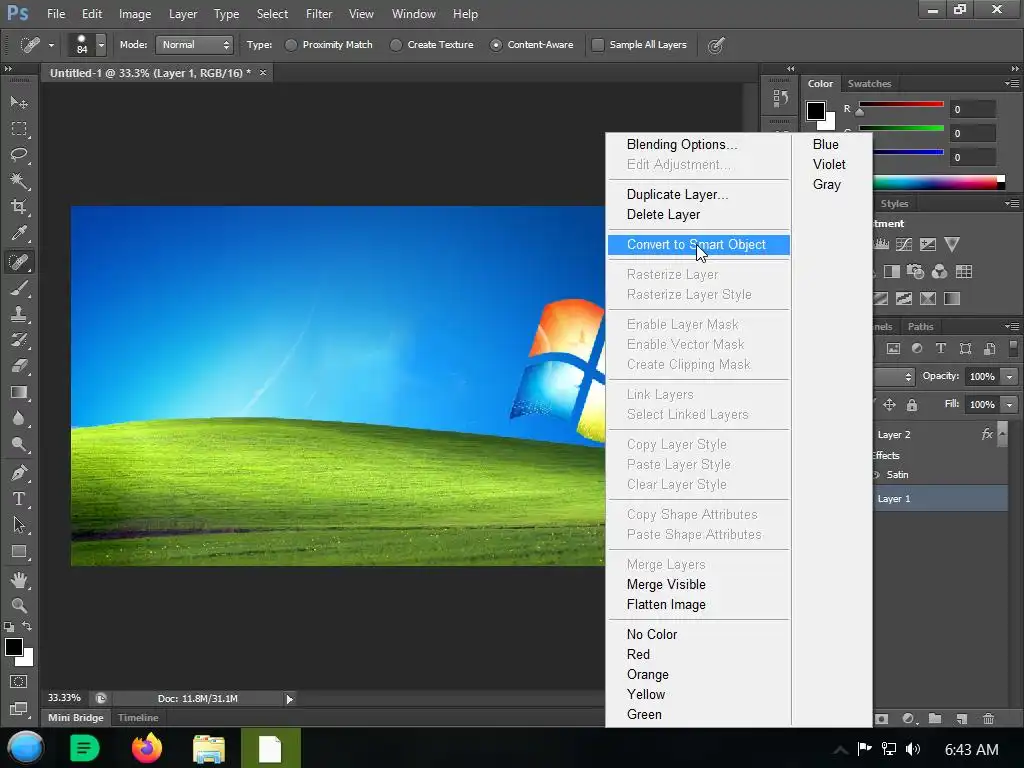The image size is (1024, 768).
Task: Select the Magic Wand tool
Action: pos(19,181)
